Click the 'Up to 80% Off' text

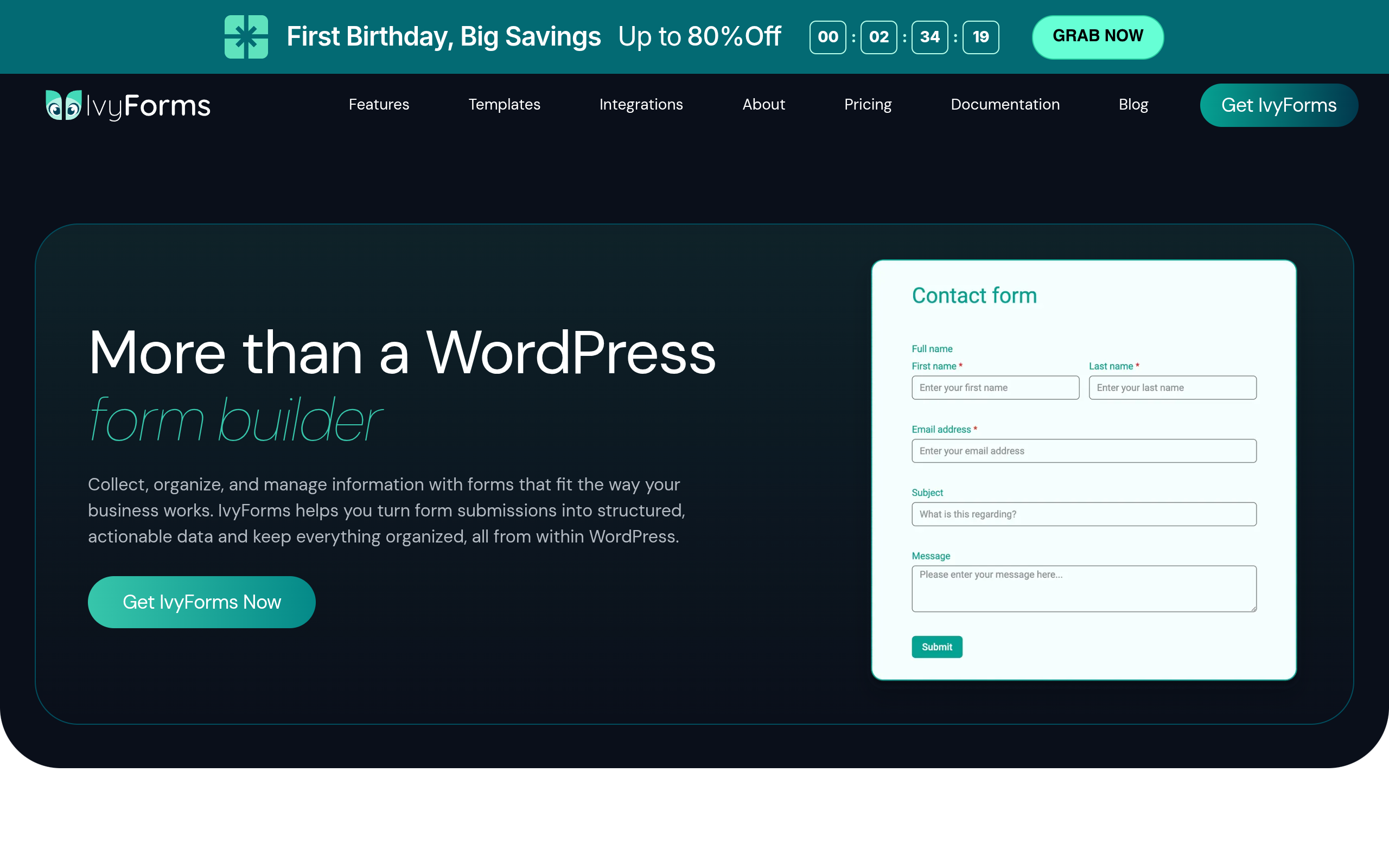click(700, 37)
